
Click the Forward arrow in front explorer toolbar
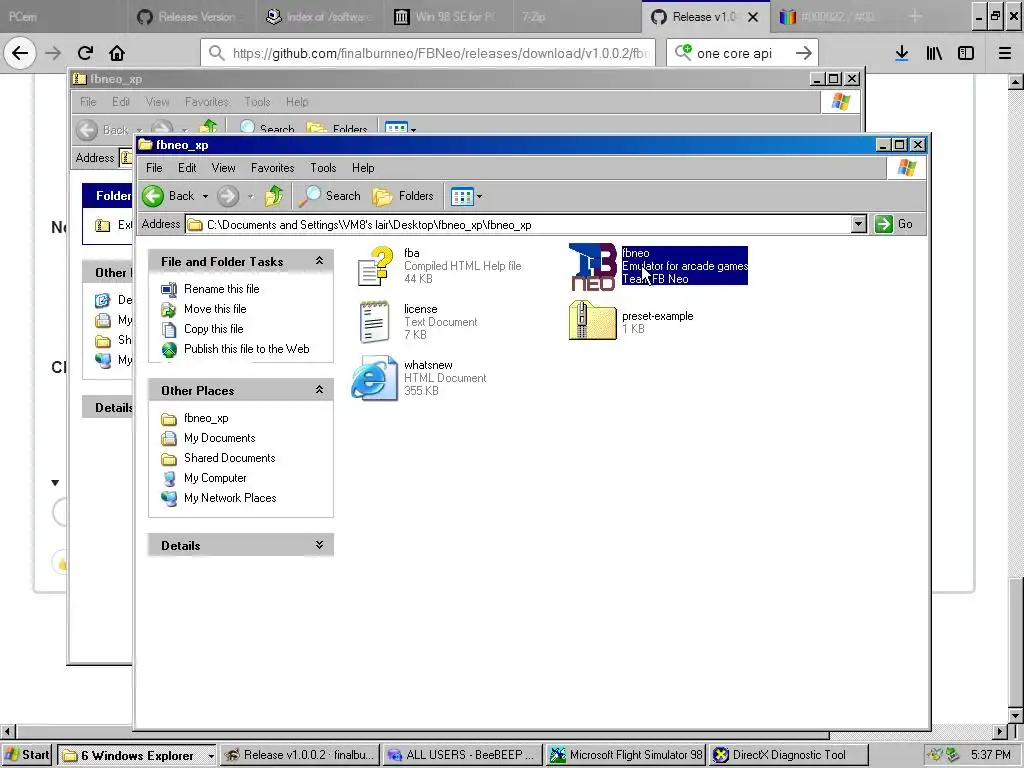228,196
